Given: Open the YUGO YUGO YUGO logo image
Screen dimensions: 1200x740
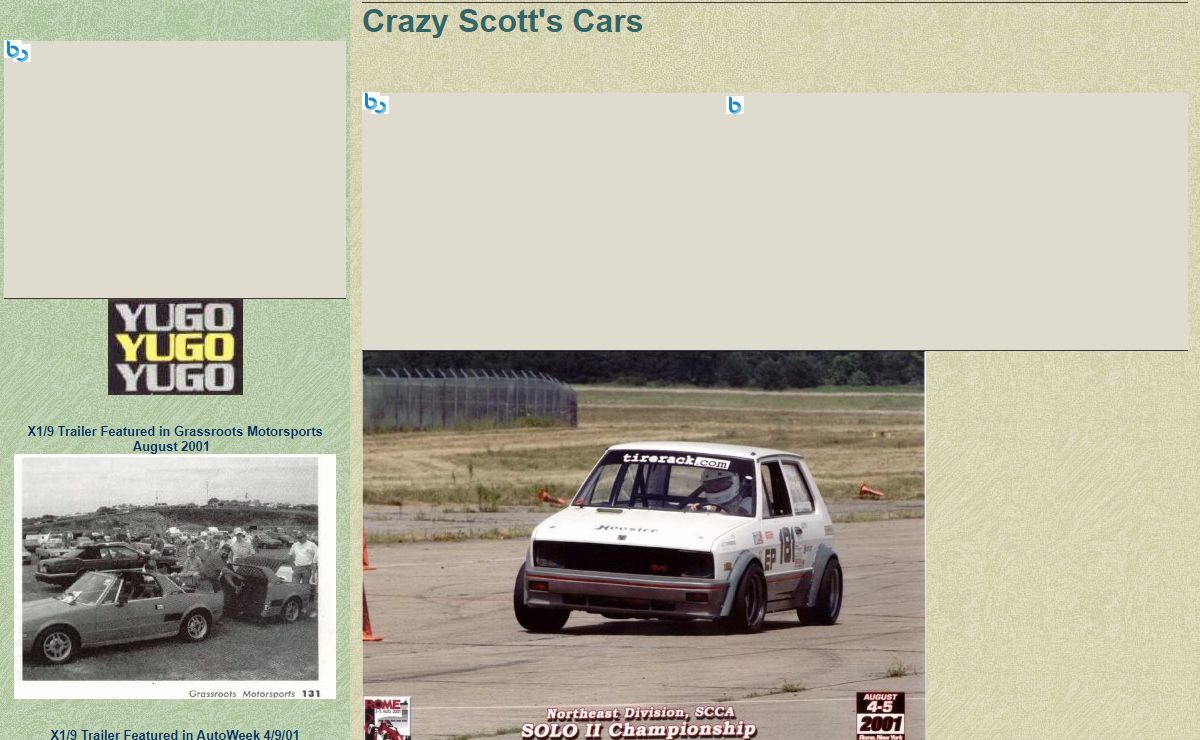Looking at the screenshot, I should 175,347.
